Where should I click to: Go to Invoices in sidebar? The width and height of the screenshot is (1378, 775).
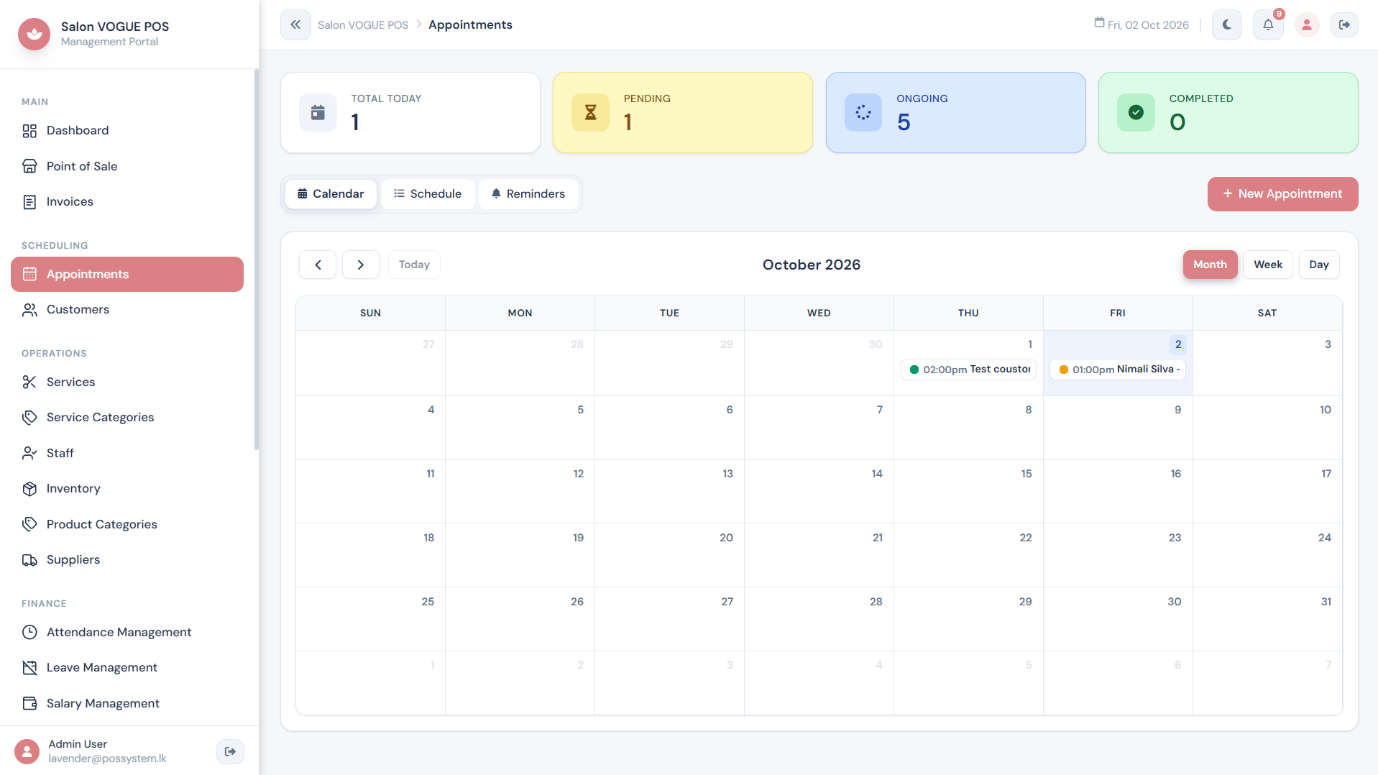click(127, 202)
